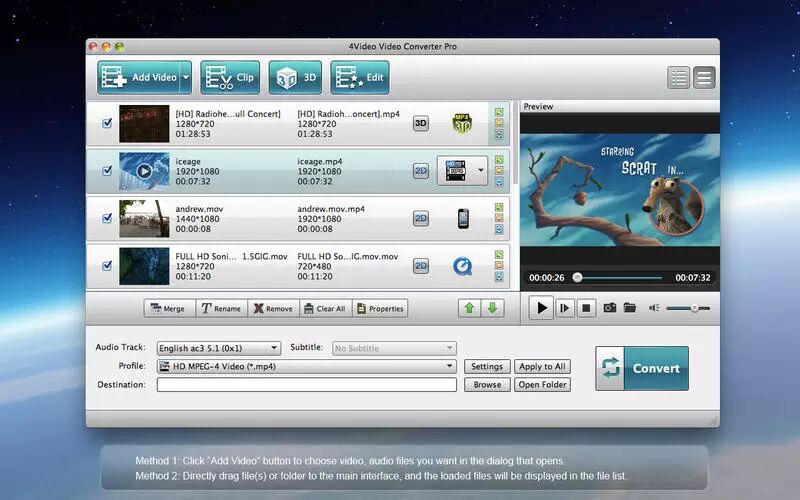Click the Apply to All button

tap(542, 366)
